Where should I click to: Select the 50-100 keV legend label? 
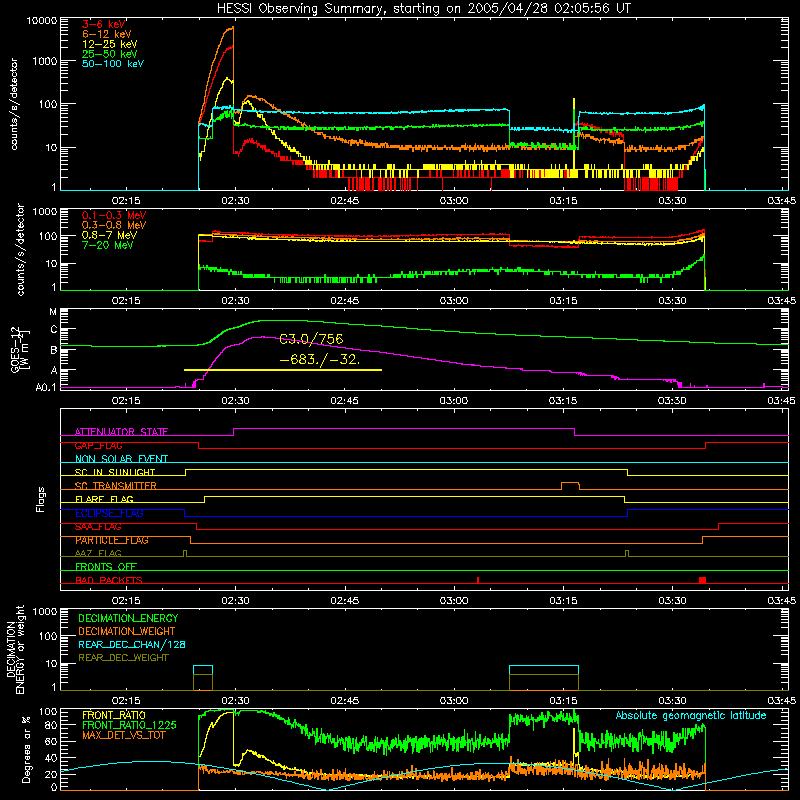112,64
